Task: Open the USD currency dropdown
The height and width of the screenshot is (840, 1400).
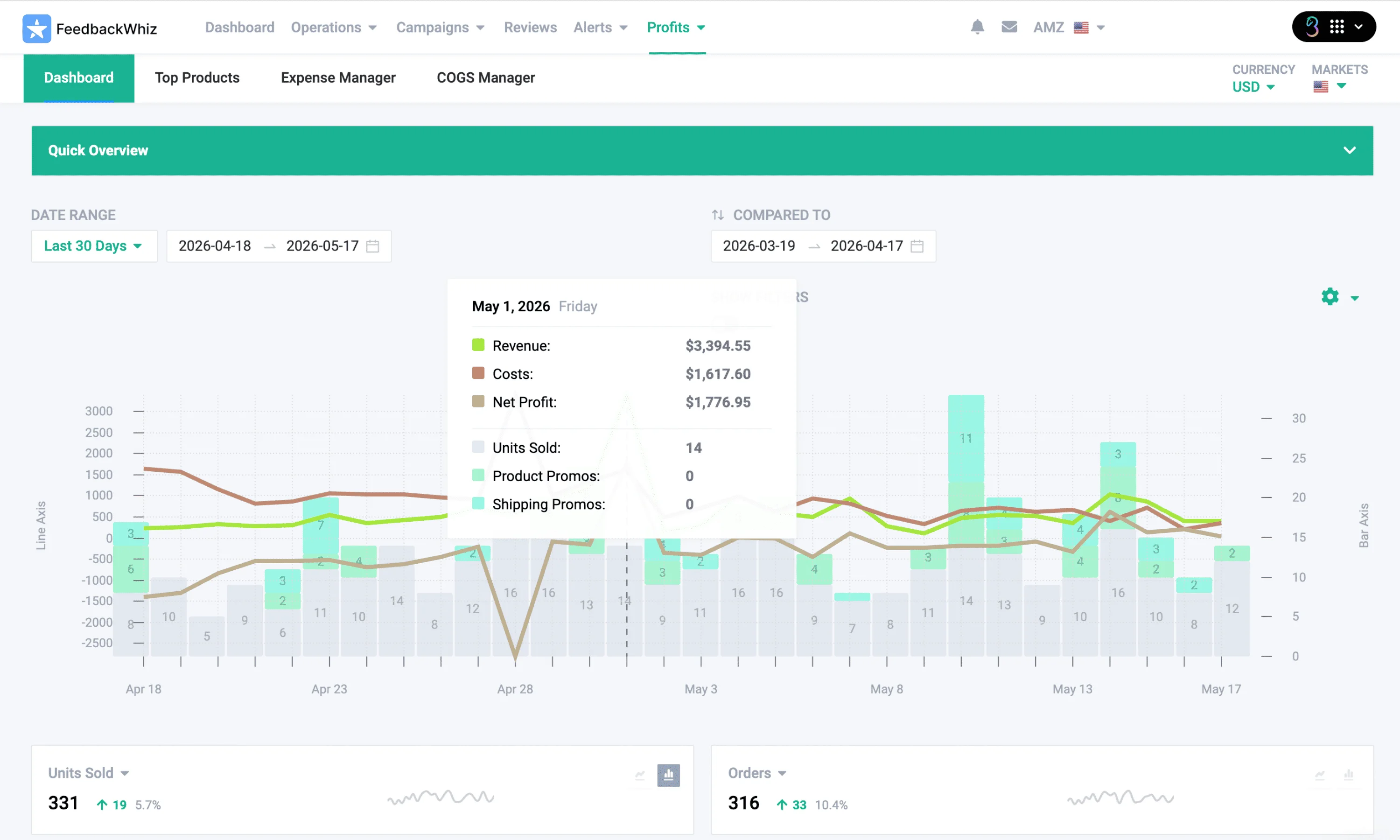Action: tap(1253, 87)
